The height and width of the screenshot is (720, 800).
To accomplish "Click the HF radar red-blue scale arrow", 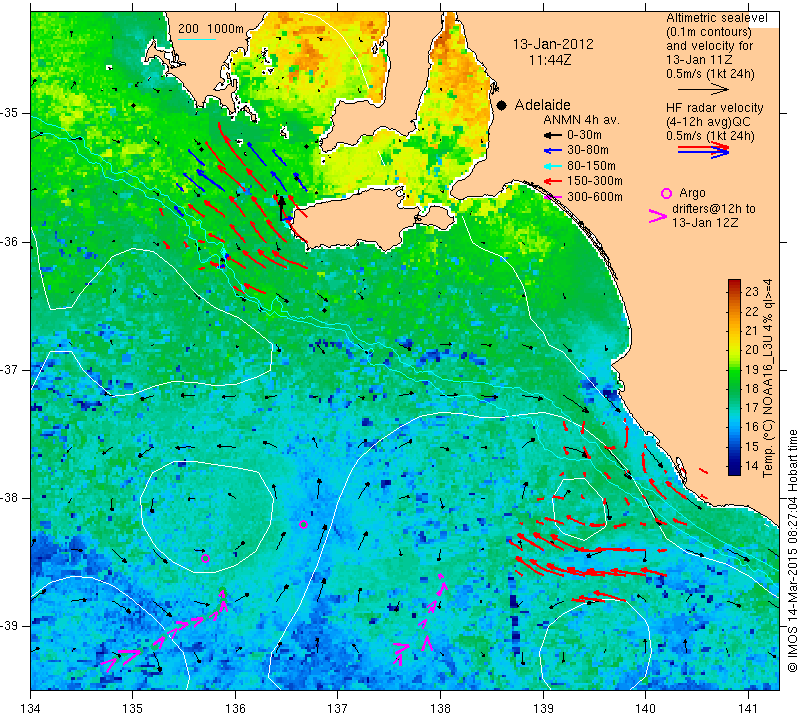I will point(703,150).
